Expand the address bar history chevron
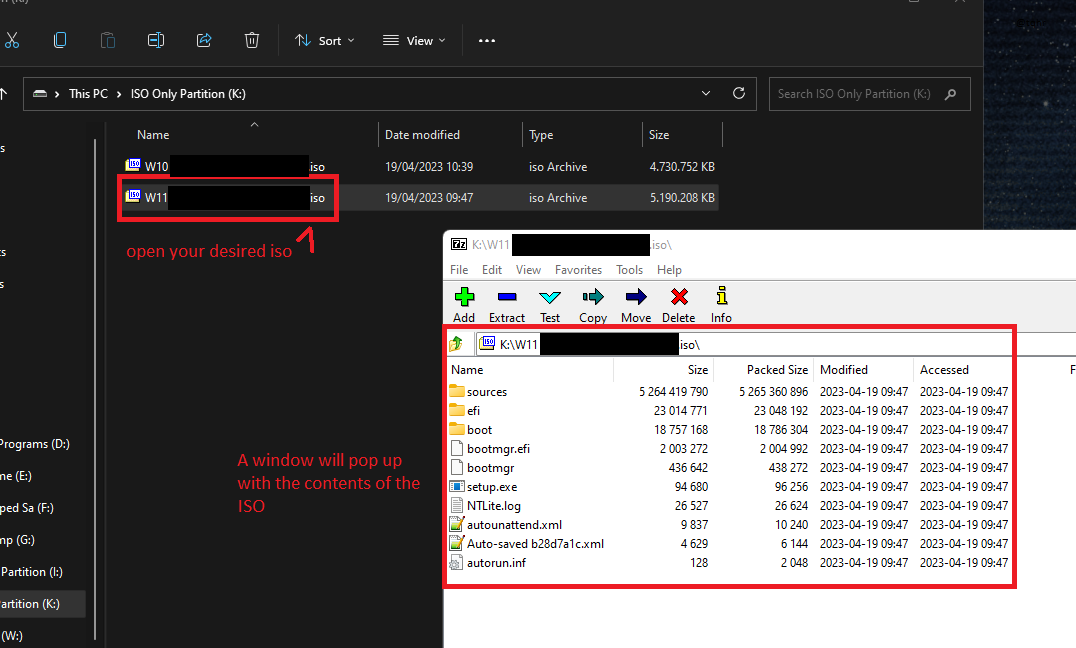This screenshot has width=1076, height=648. pyautogui.click(x=706, y=93)
